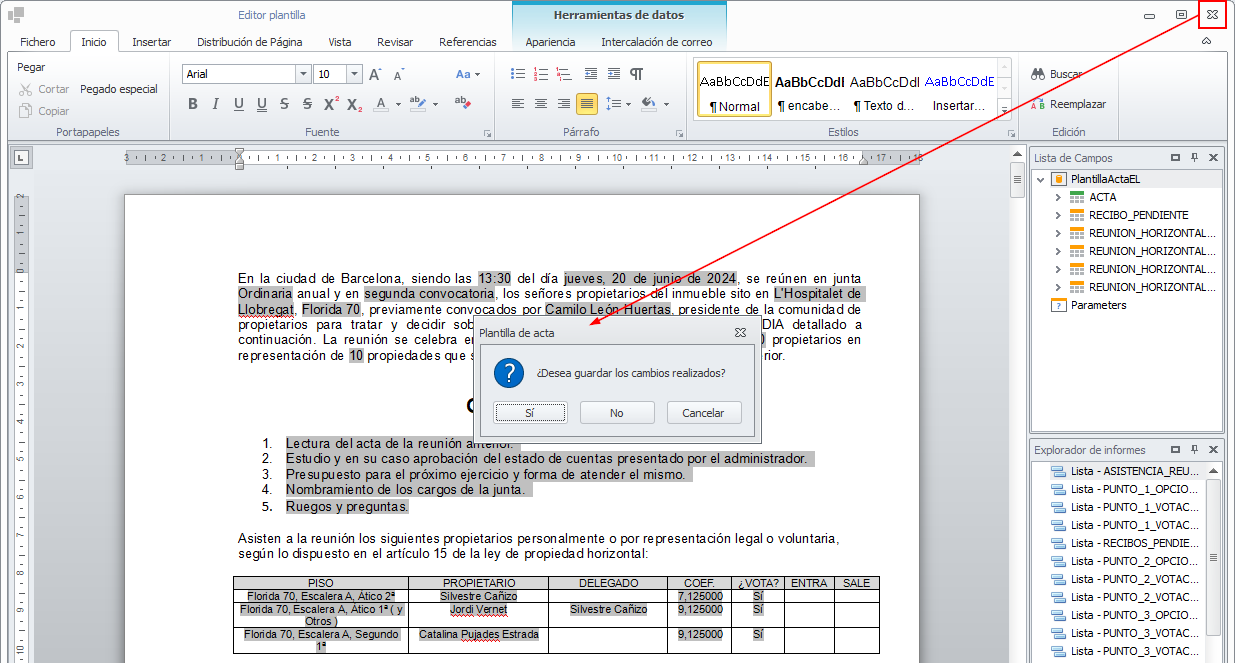Click Sí to save changes
This screenshot has height=663, width=1235.
pos(530,413)
